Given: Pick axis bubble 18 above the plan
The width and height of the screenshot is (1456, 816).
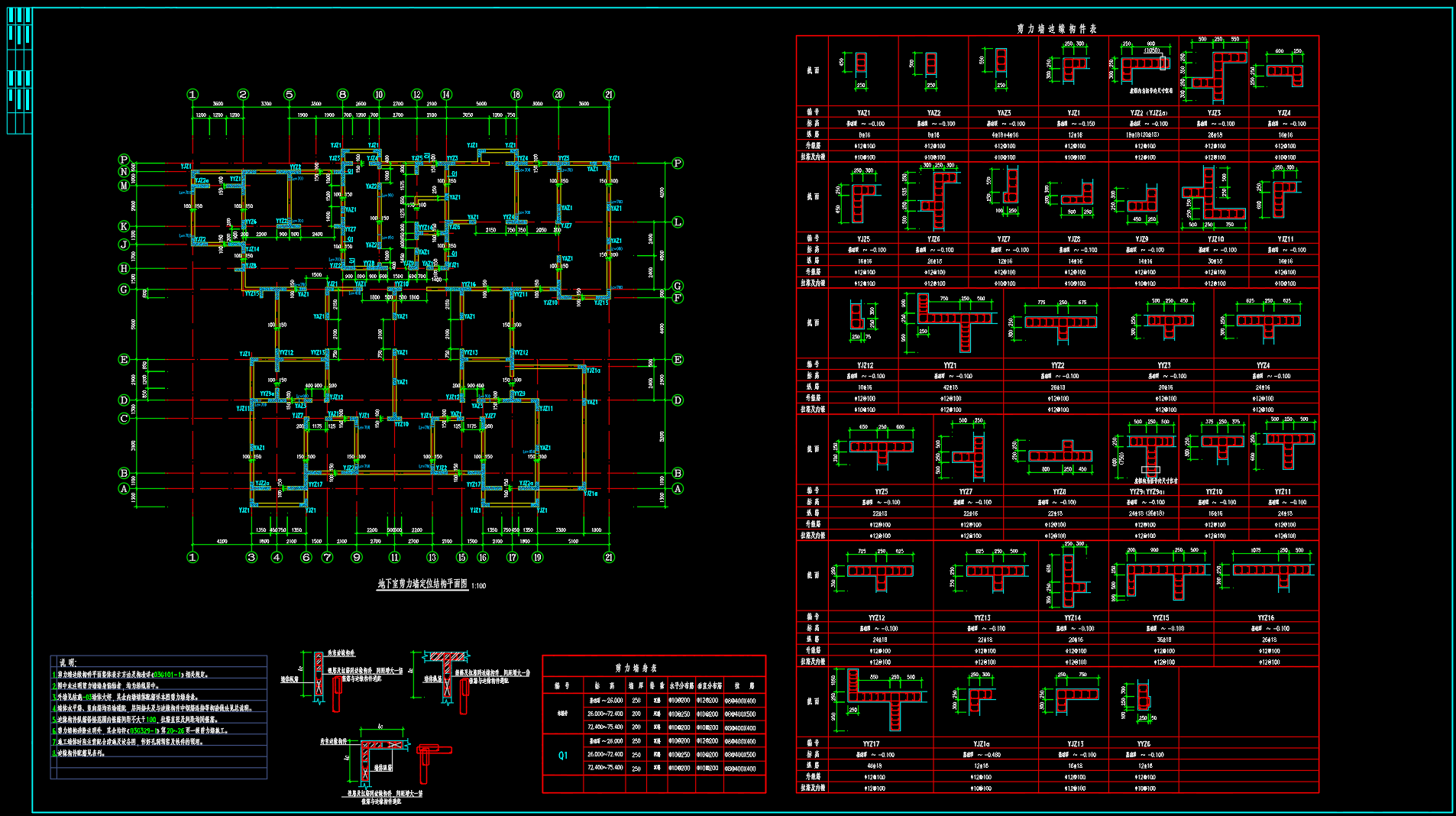Looking at the screenshot, I should pos(516,95).
